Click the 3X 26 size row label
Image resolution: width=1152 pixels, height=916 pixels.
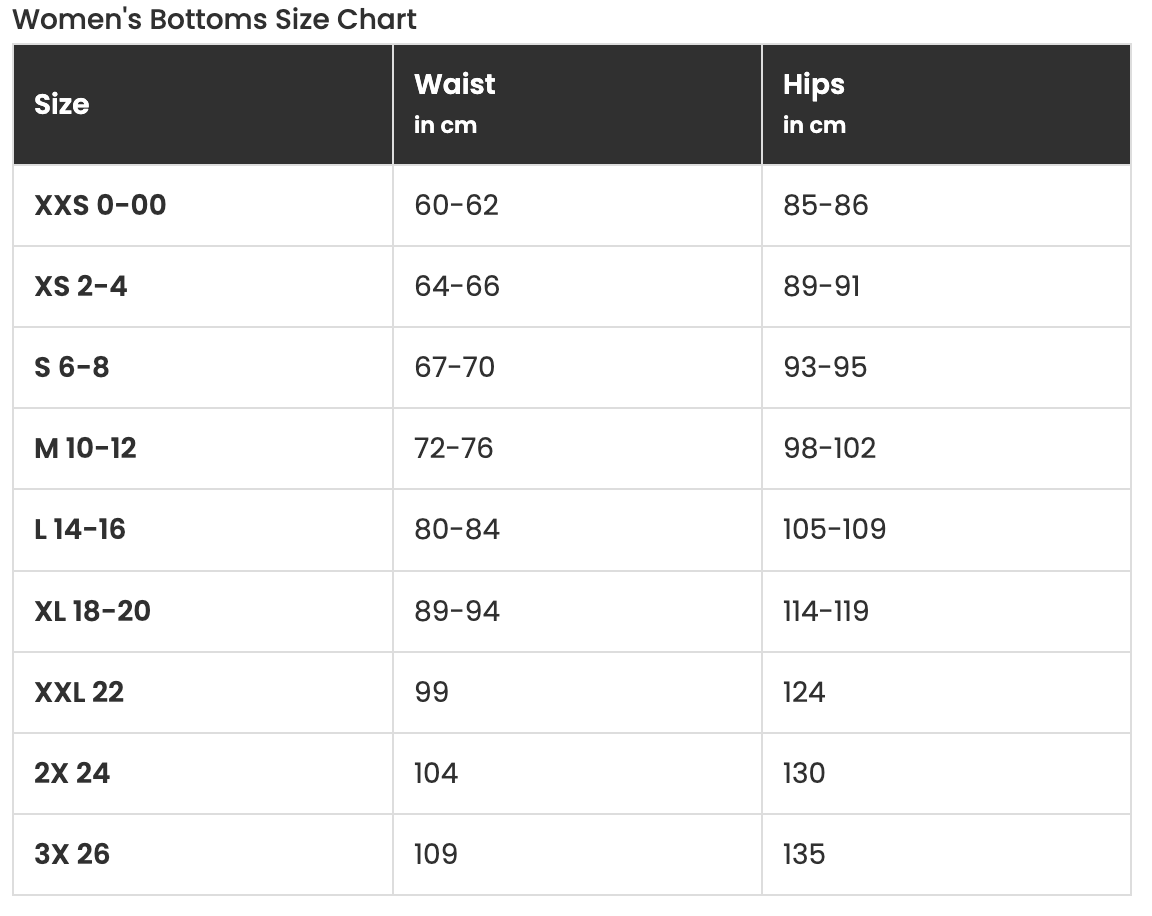point(72,854)
